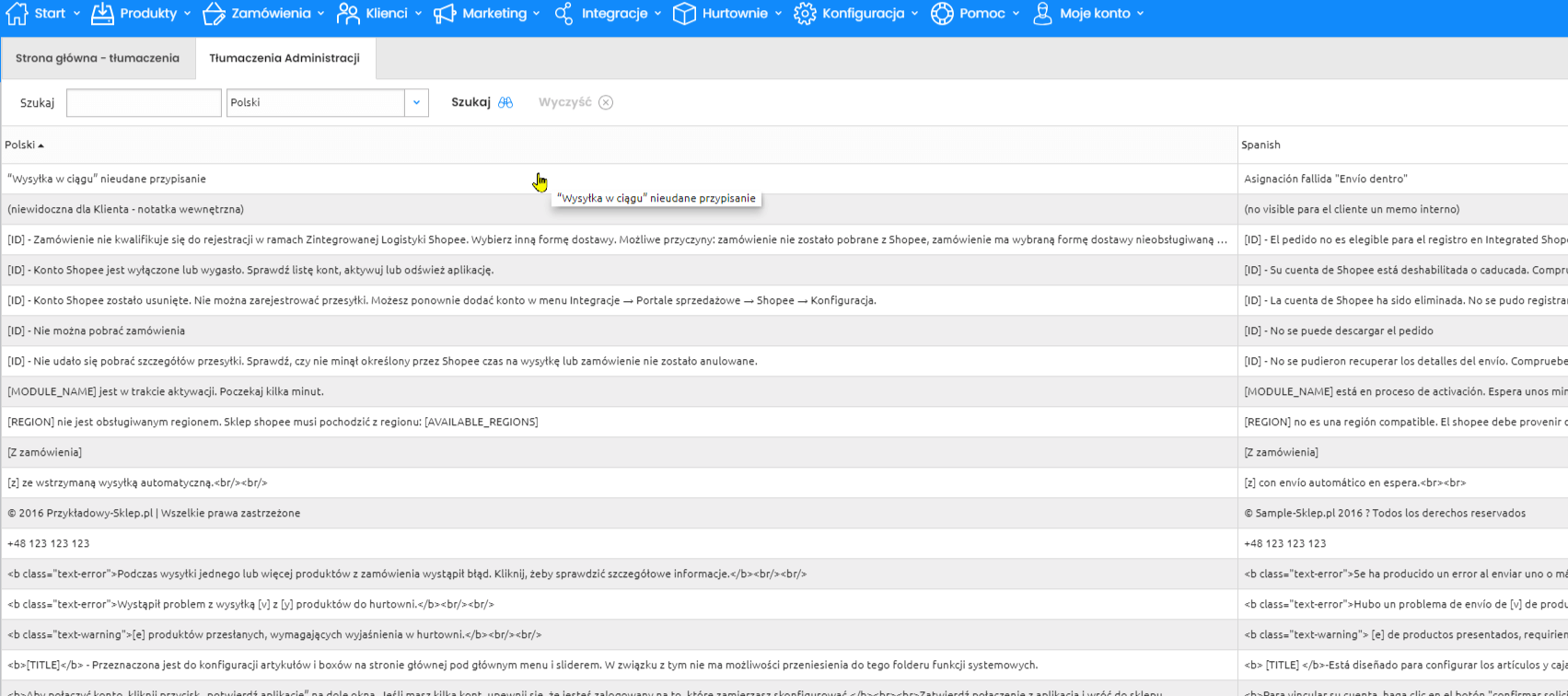Click the Moje konto user icon
This screenshot has width=1568, height=696.
[1042, 13]
